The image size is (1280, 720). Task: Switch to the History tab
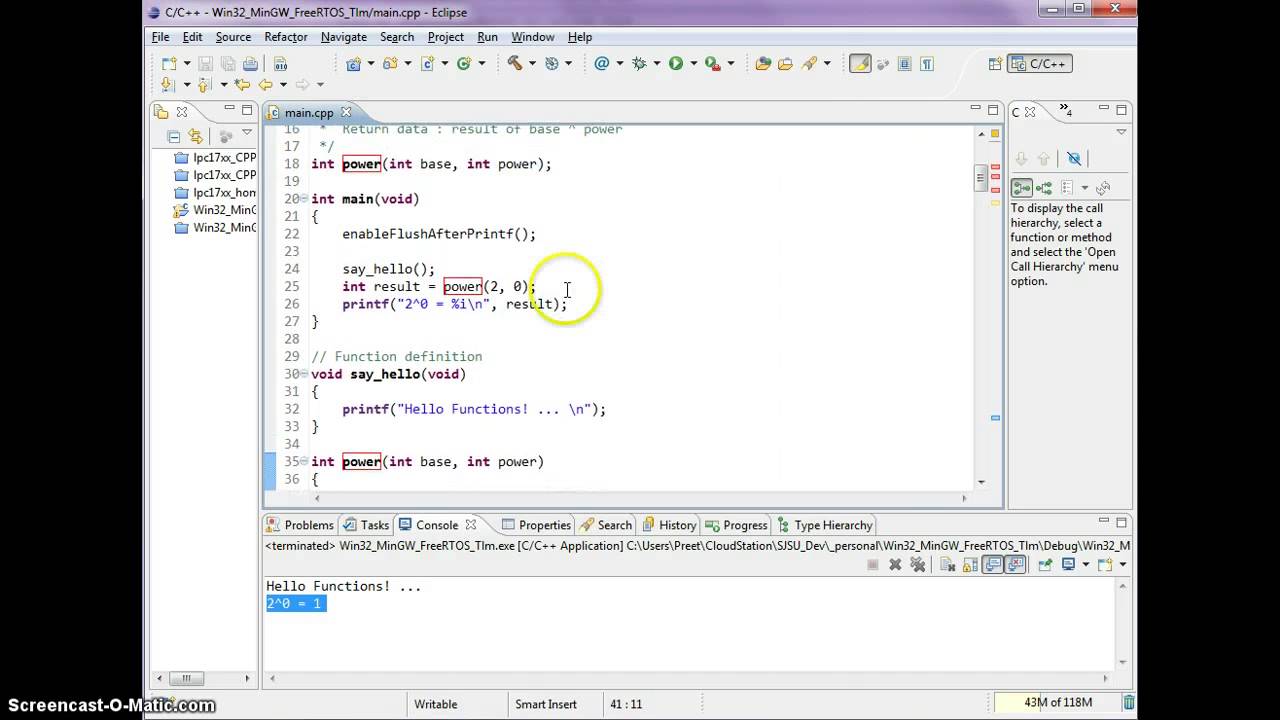[668, 525]
